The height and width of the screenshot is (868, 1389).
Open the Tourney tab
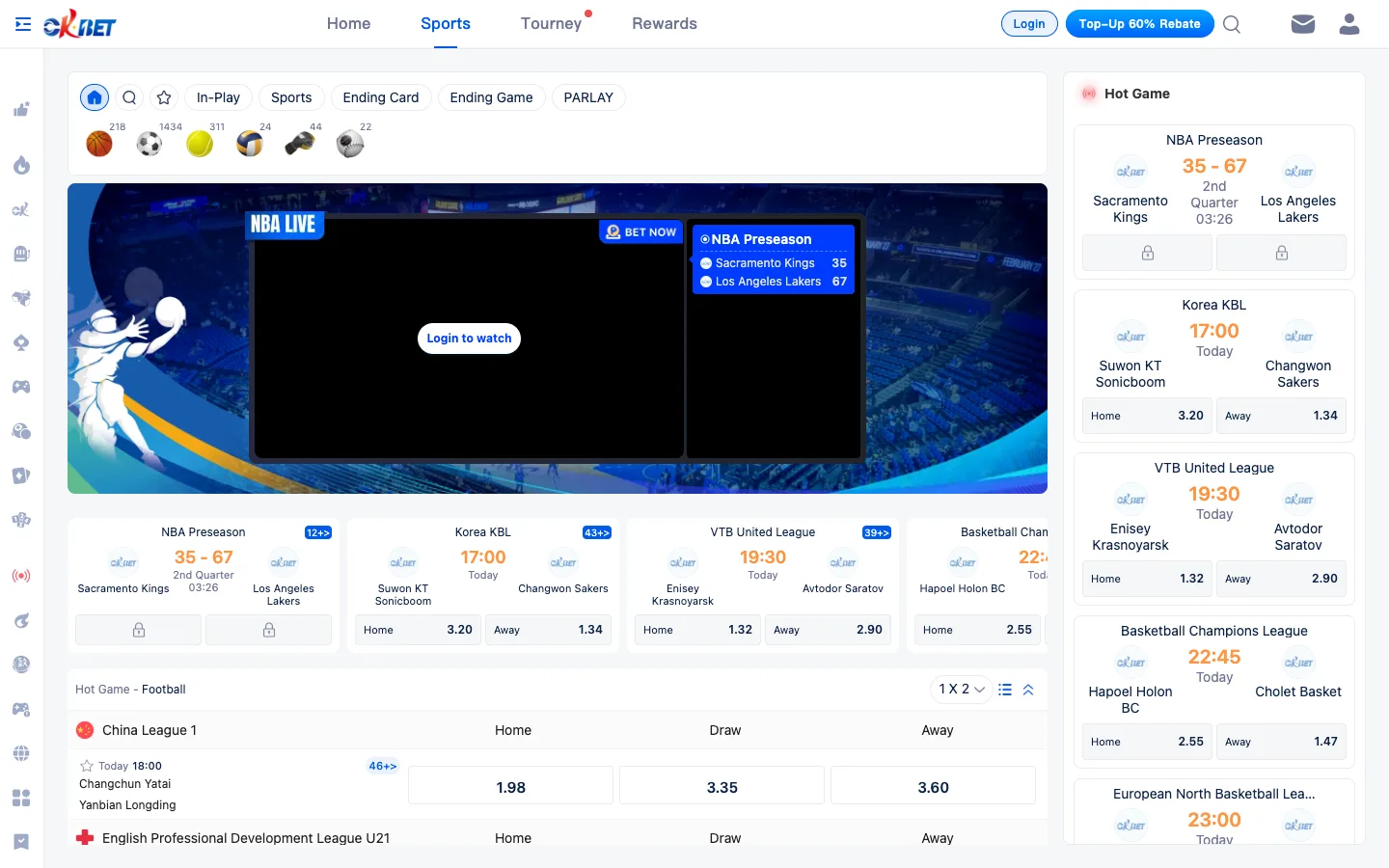(551, 24)
